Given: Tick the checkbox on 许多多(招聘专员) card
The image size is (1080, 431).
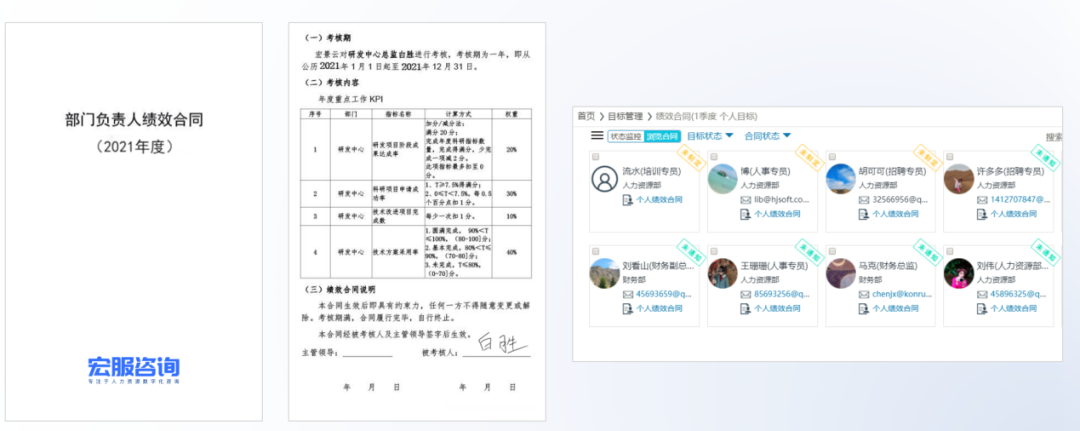Looking at the screenshot, I should pyautogui.click(x=950, y=156).
